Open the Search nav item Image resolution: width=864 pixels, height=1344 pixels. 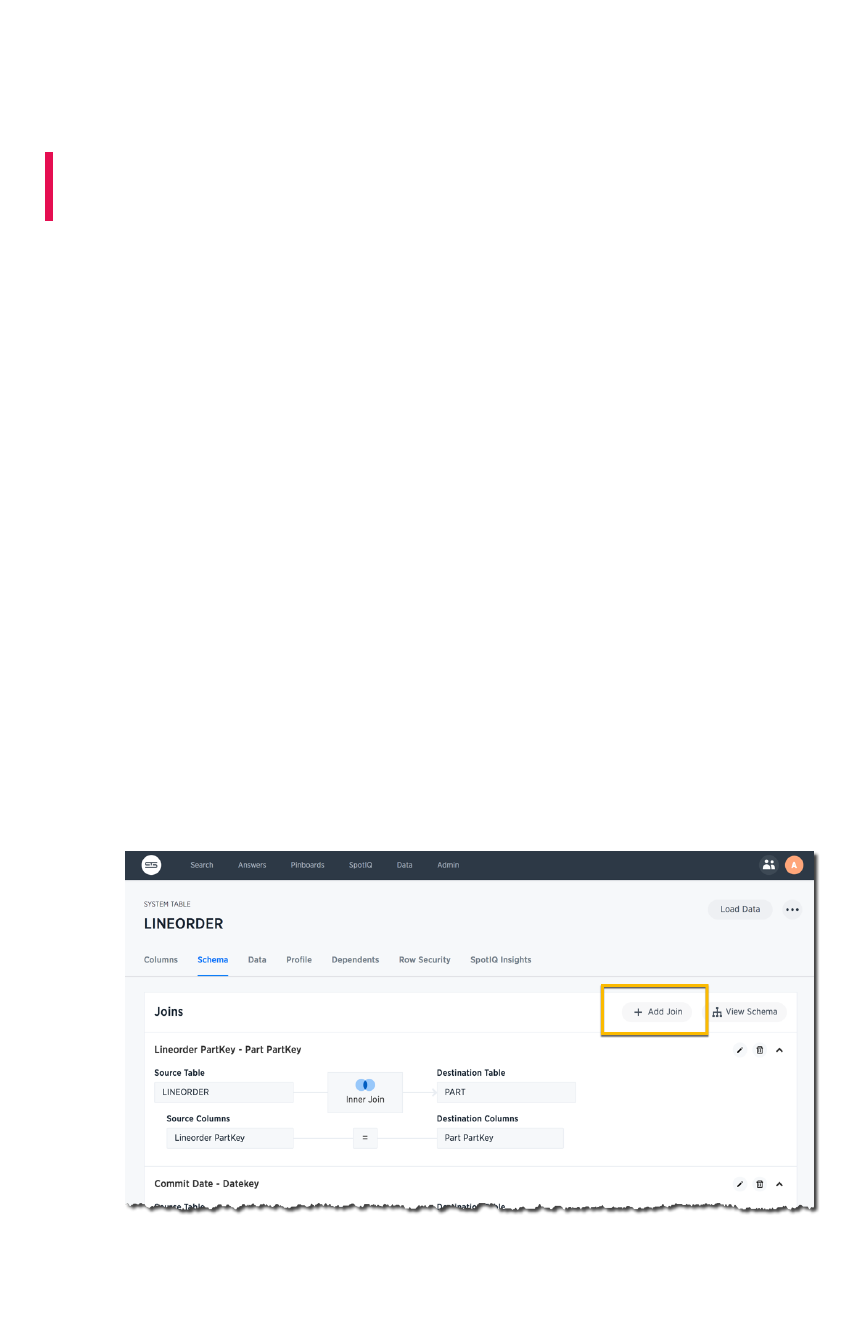click(x=202, y=865)
